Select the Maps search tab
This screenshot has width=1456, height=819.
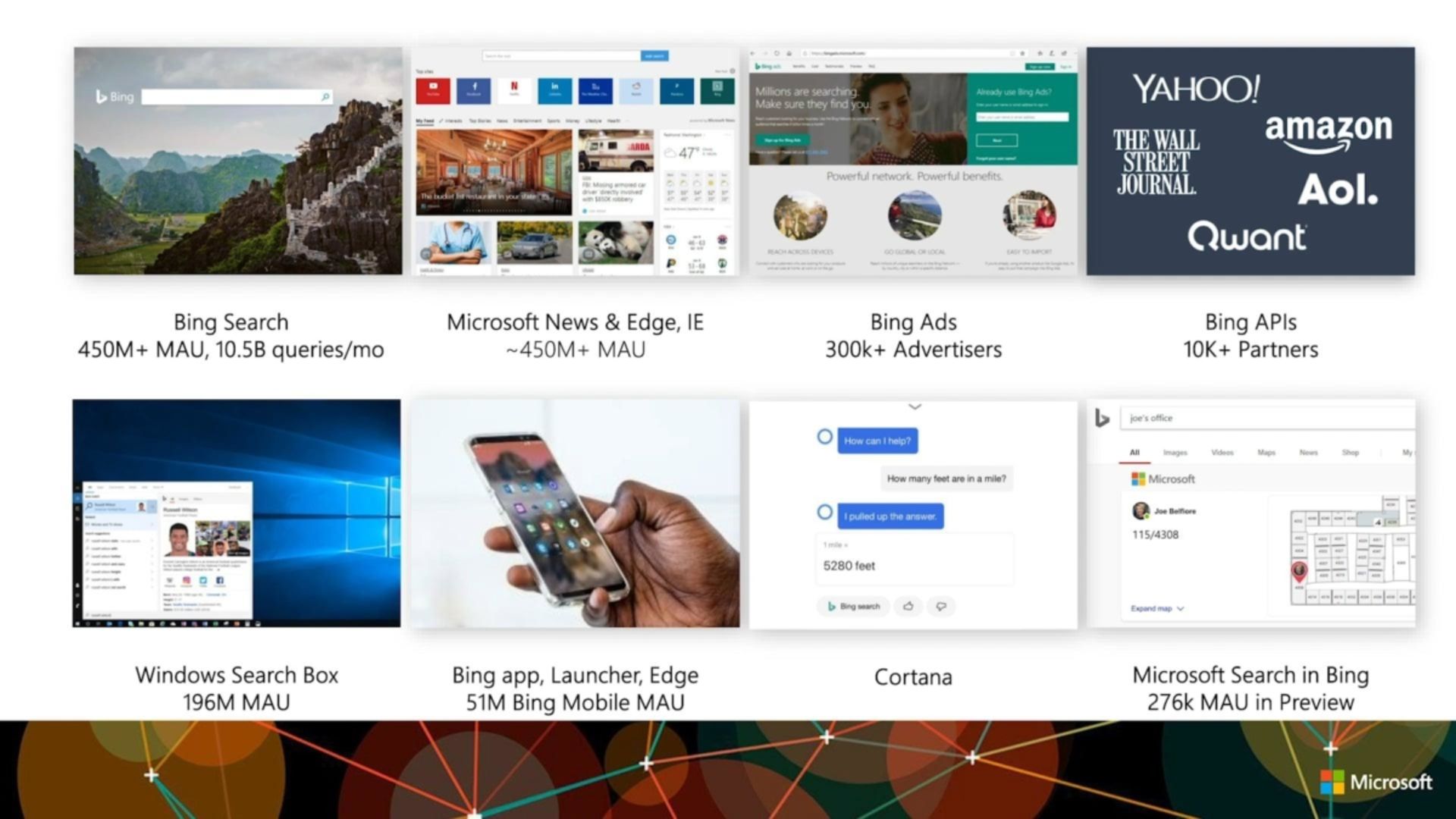coord(1266,453)
